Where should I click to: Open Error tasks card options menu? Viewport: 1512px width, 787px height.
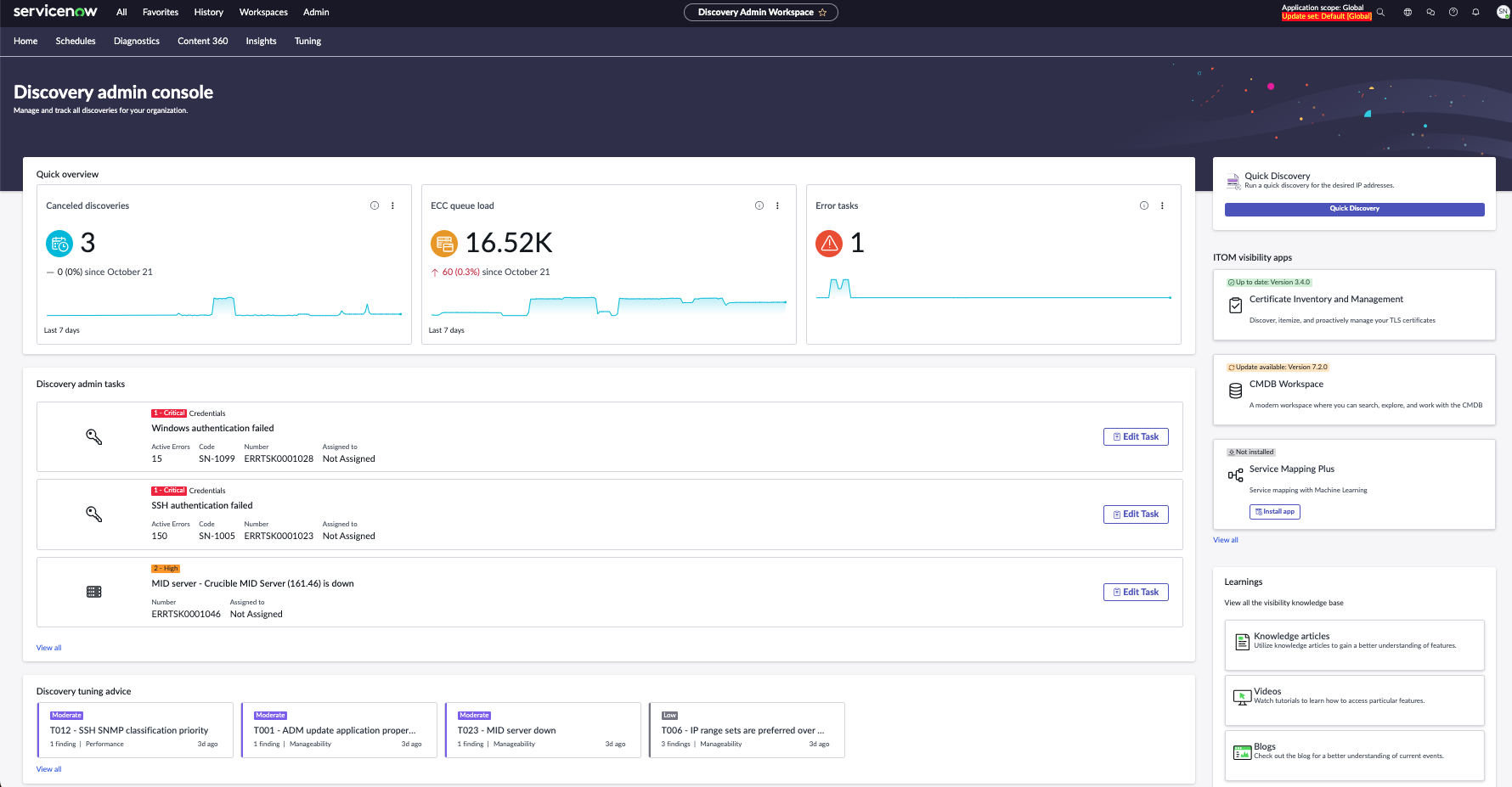(1162, 205)
